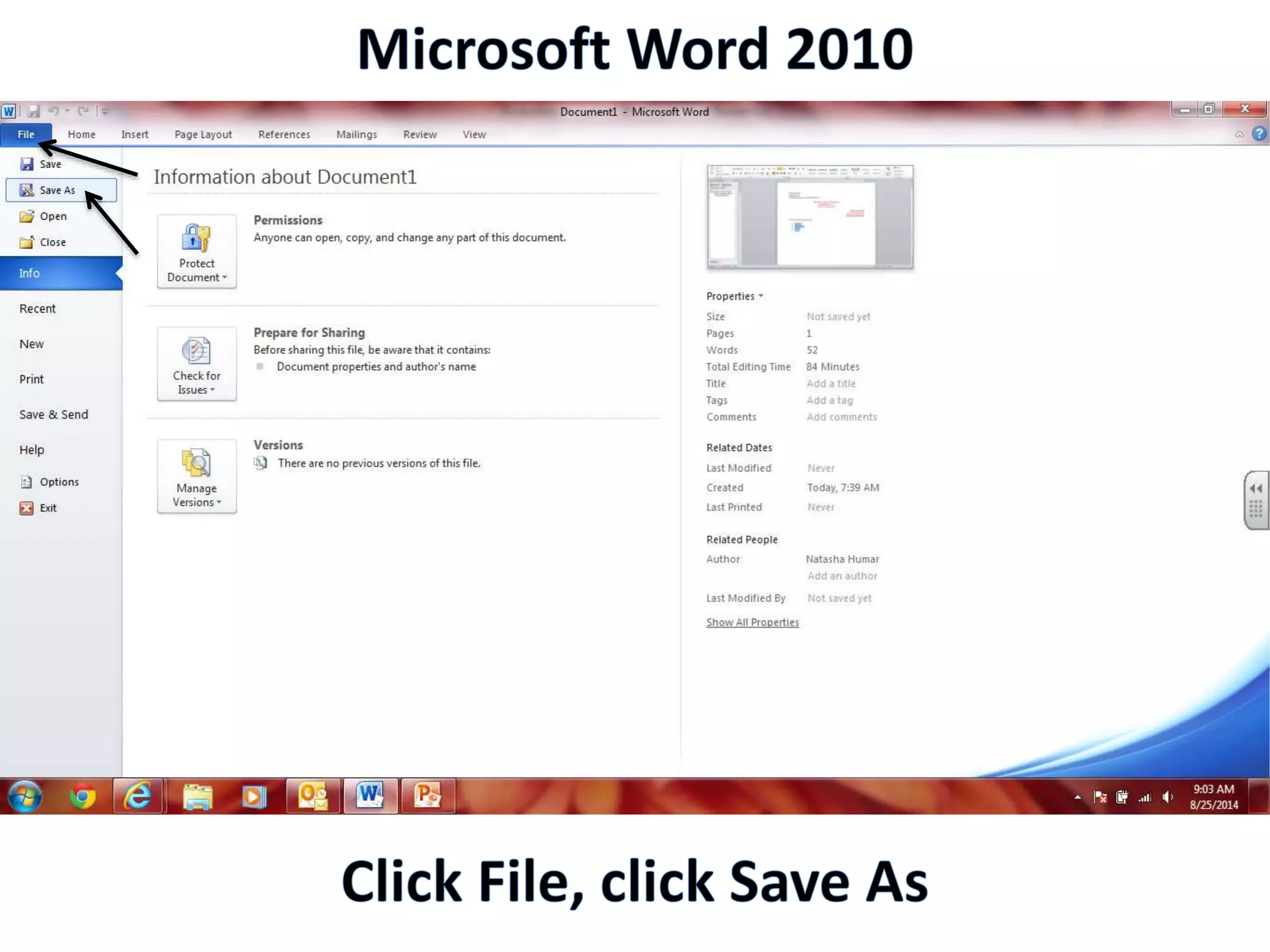Click the Created date Today, 7:39 AM
1270x952 pixels.
coord(843,488)
